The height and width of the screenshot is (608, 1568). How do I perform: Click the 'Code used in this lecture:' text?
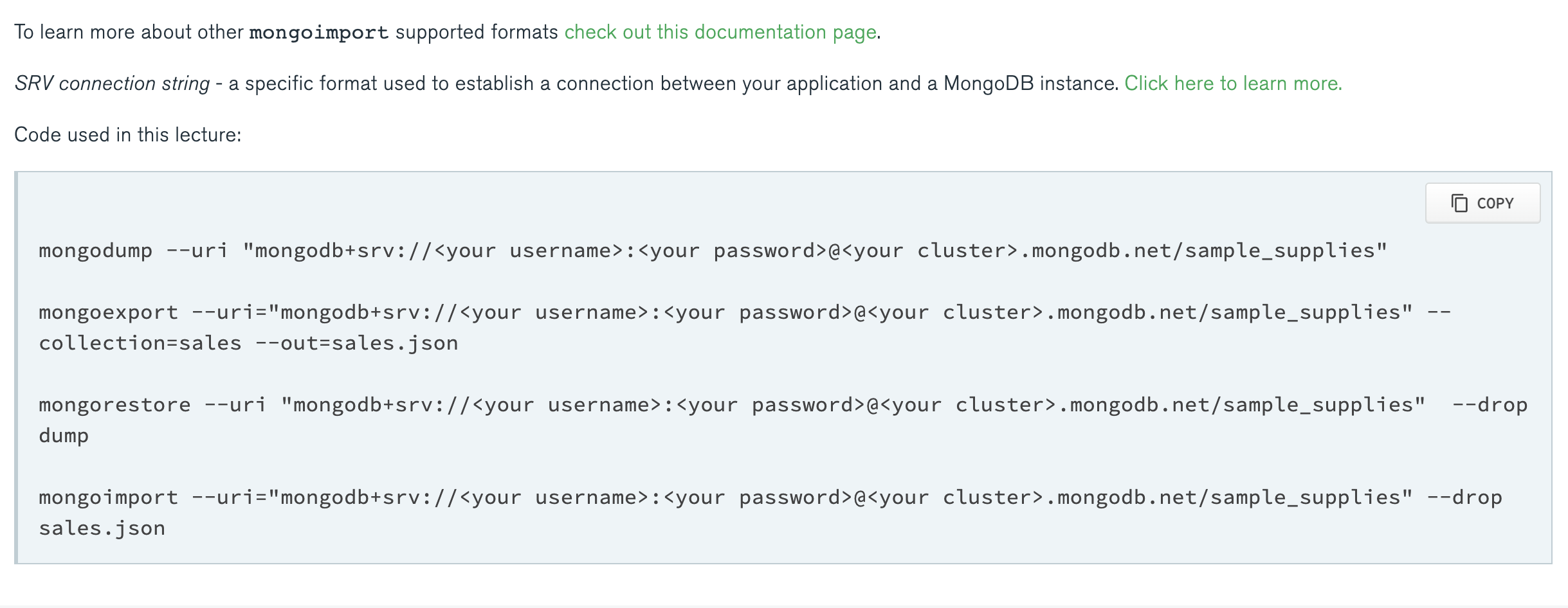(127, 135)
